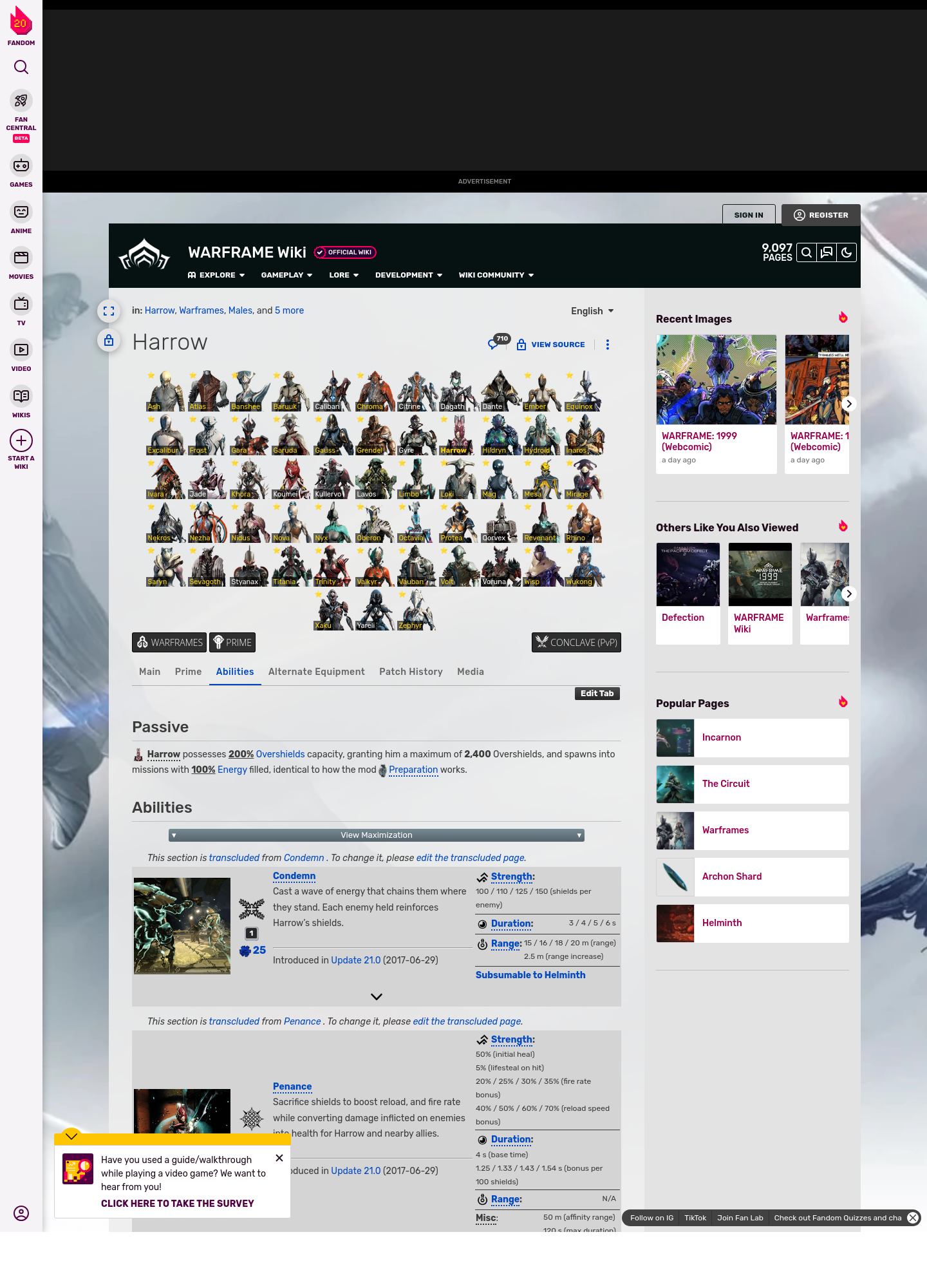Open the Condemn ability thumbnail image
The width and height of the screenshot is (927, 1288).
182,926
